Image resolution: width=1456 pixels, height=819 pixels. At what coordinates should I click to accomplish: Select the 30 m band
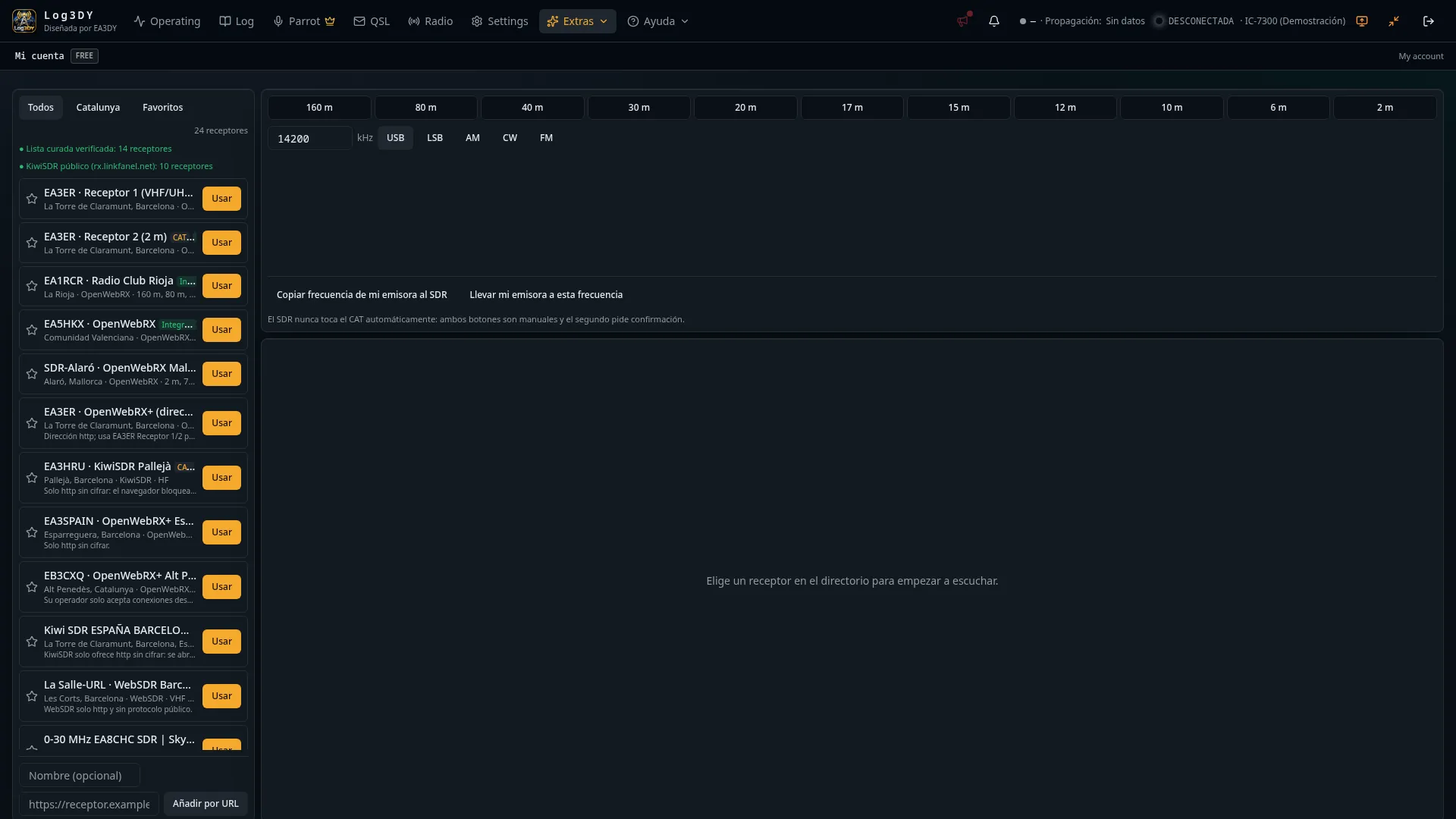(x=639, y=108)
